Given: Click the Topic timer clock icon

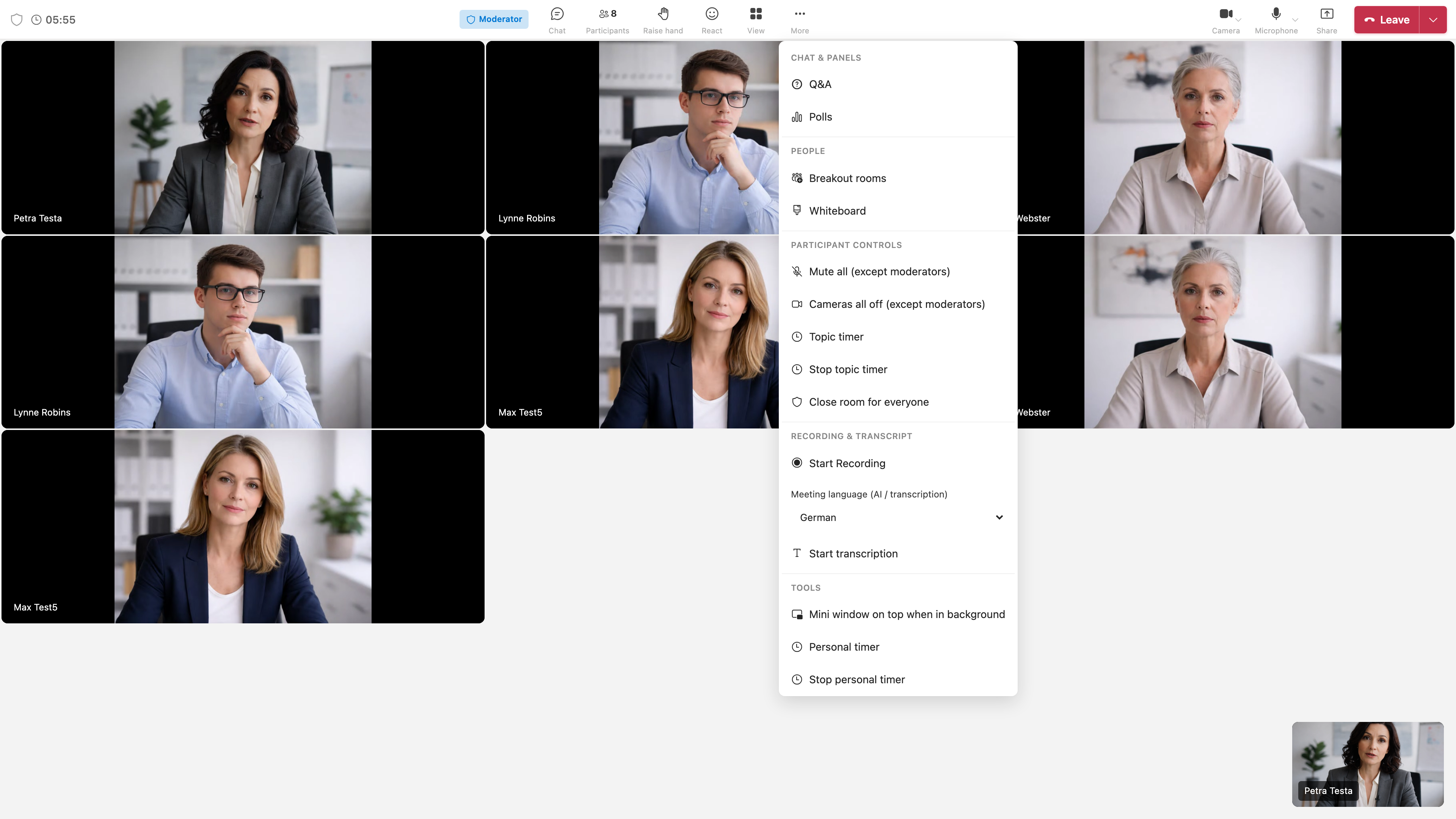Looking at the screenshot, I should point(797,337).
